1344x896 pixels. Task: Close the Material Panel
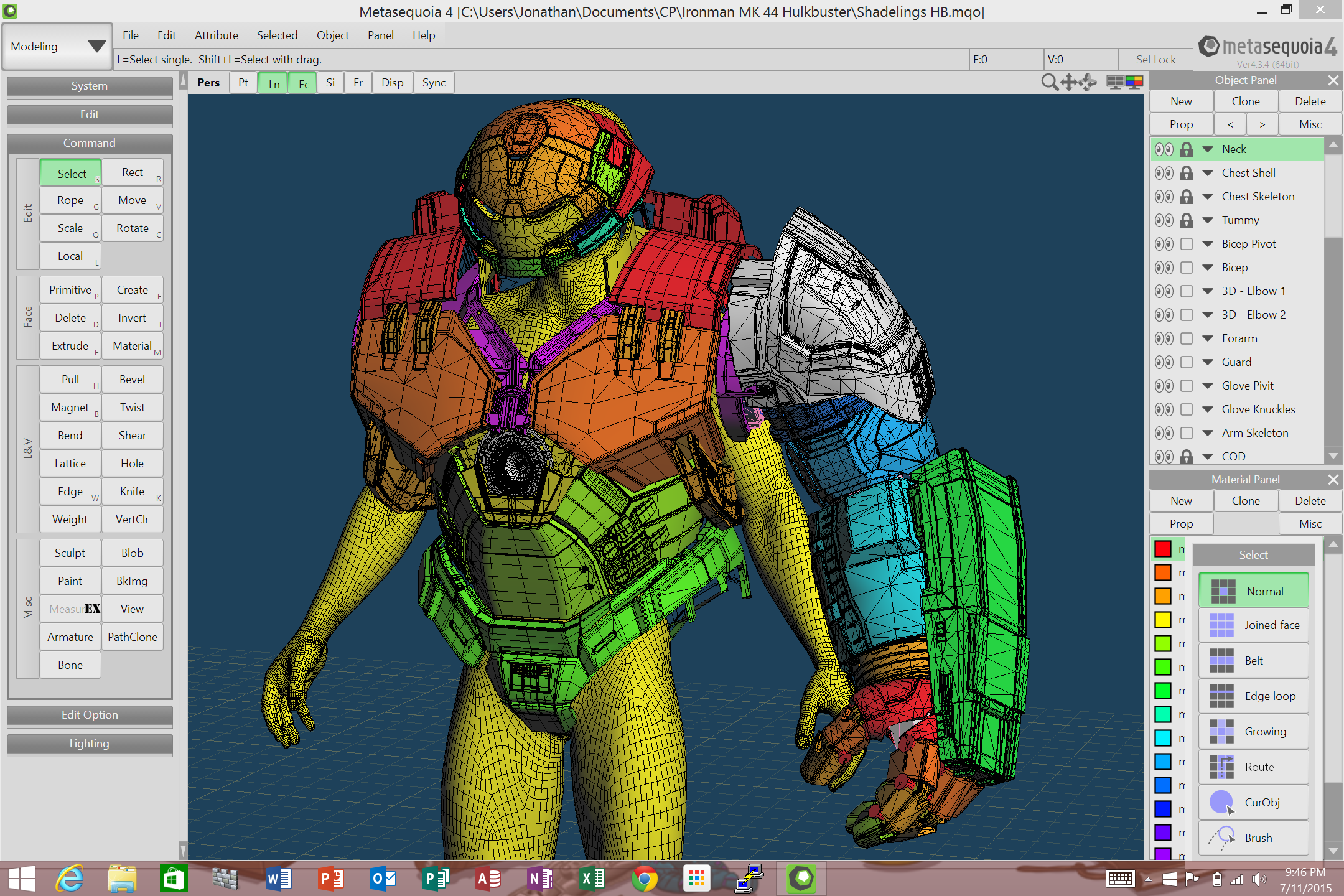click(1333, 480)
